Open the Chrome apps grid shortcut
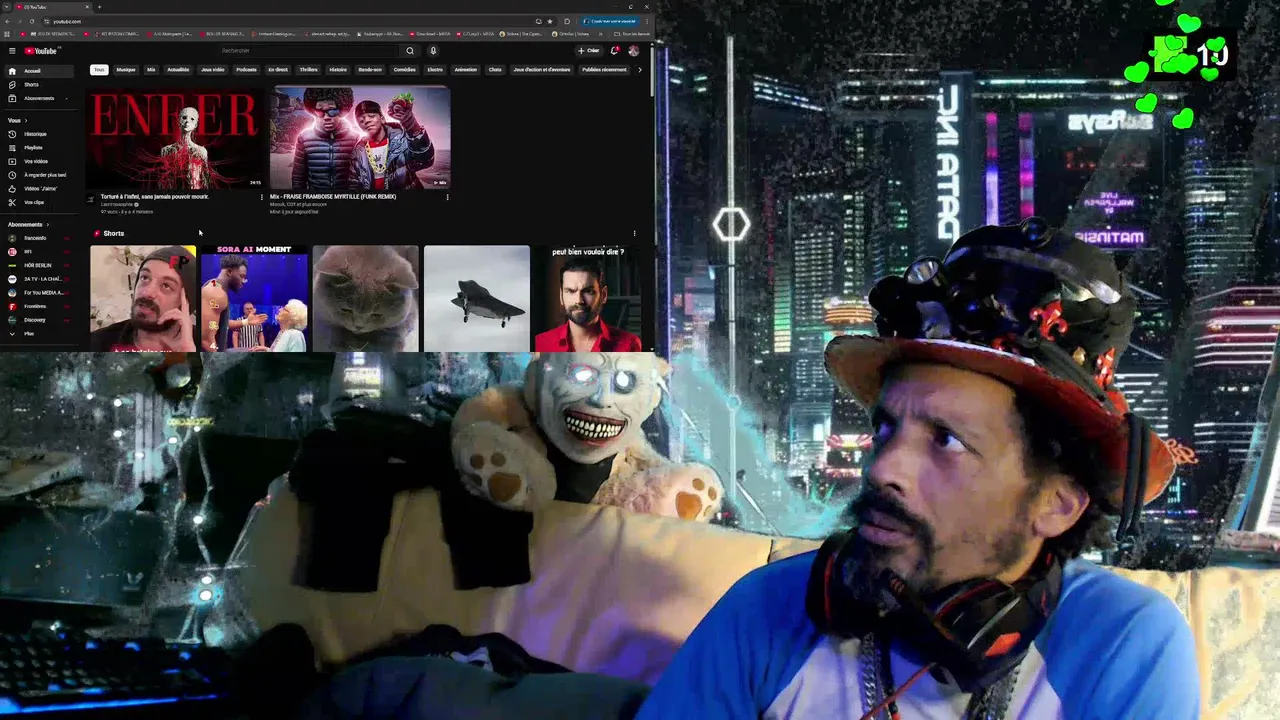The image size is (1280, 720). tap(7, 34)
